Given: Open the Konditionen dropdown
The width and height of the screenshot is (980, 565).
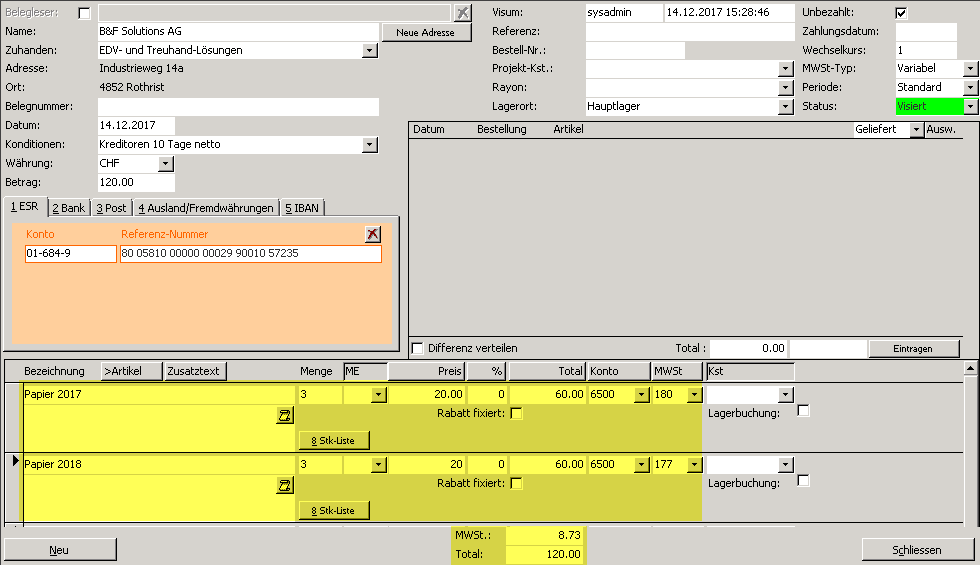Looking at the screenshot, I should [370, 145].
